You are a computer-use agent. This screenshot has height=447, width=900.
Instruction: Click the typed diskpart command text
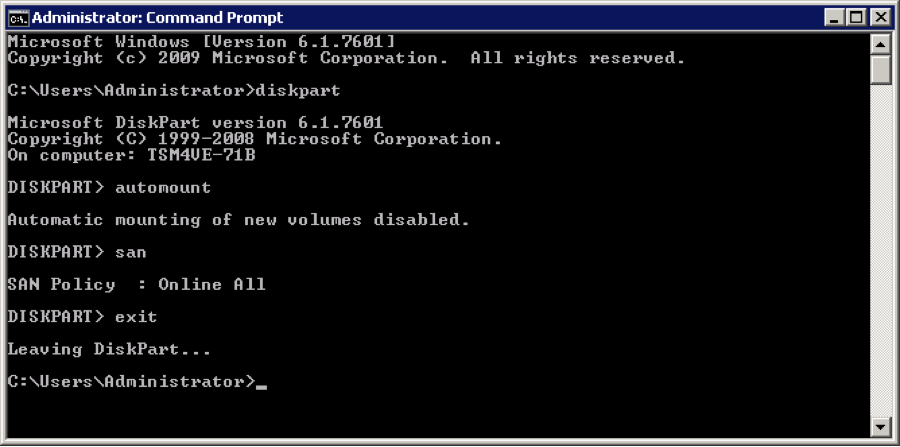[x=298, y=91]
